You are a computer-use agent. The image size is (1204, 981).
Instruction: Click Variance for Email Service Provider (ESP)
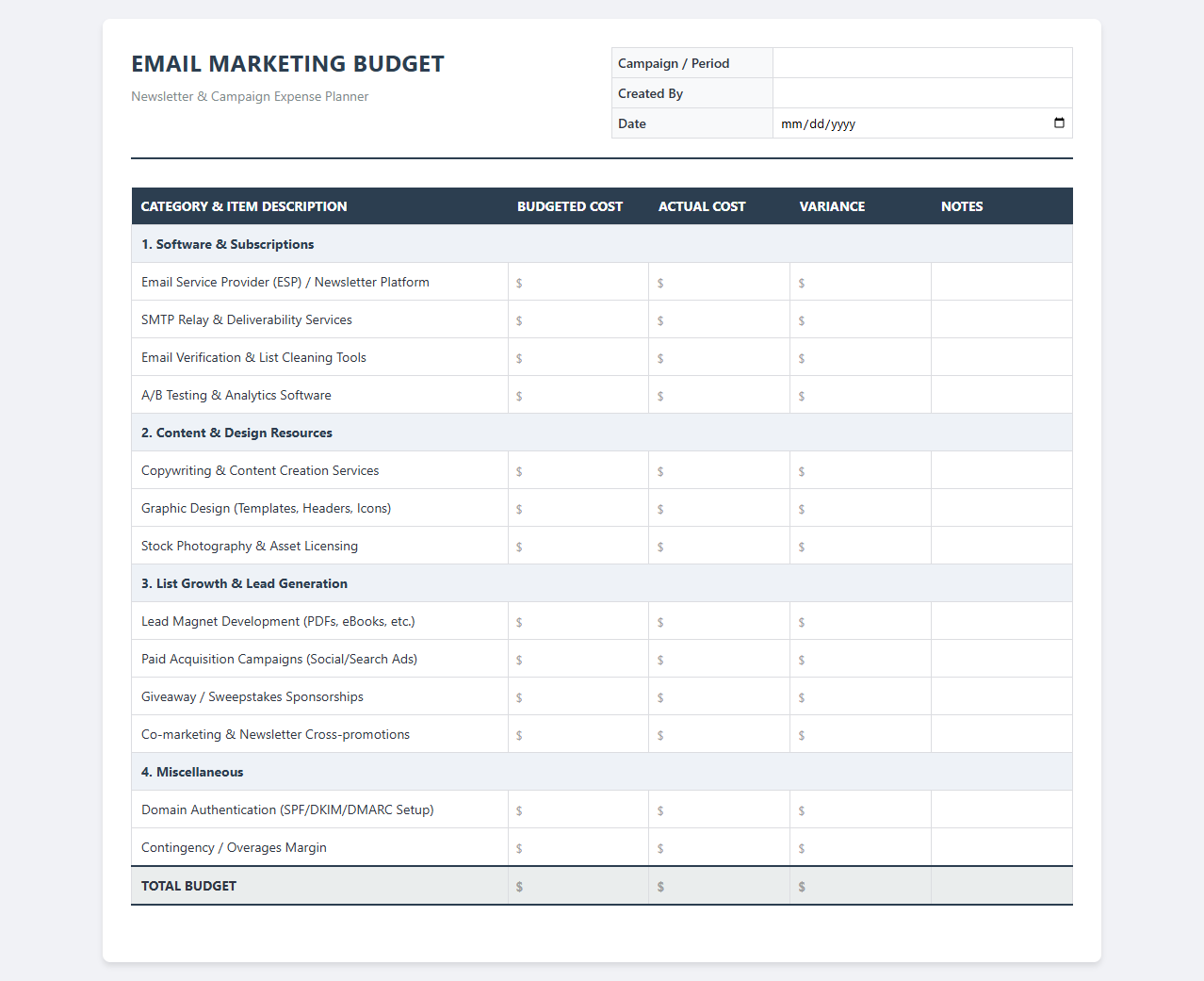[x=861, y=282]
